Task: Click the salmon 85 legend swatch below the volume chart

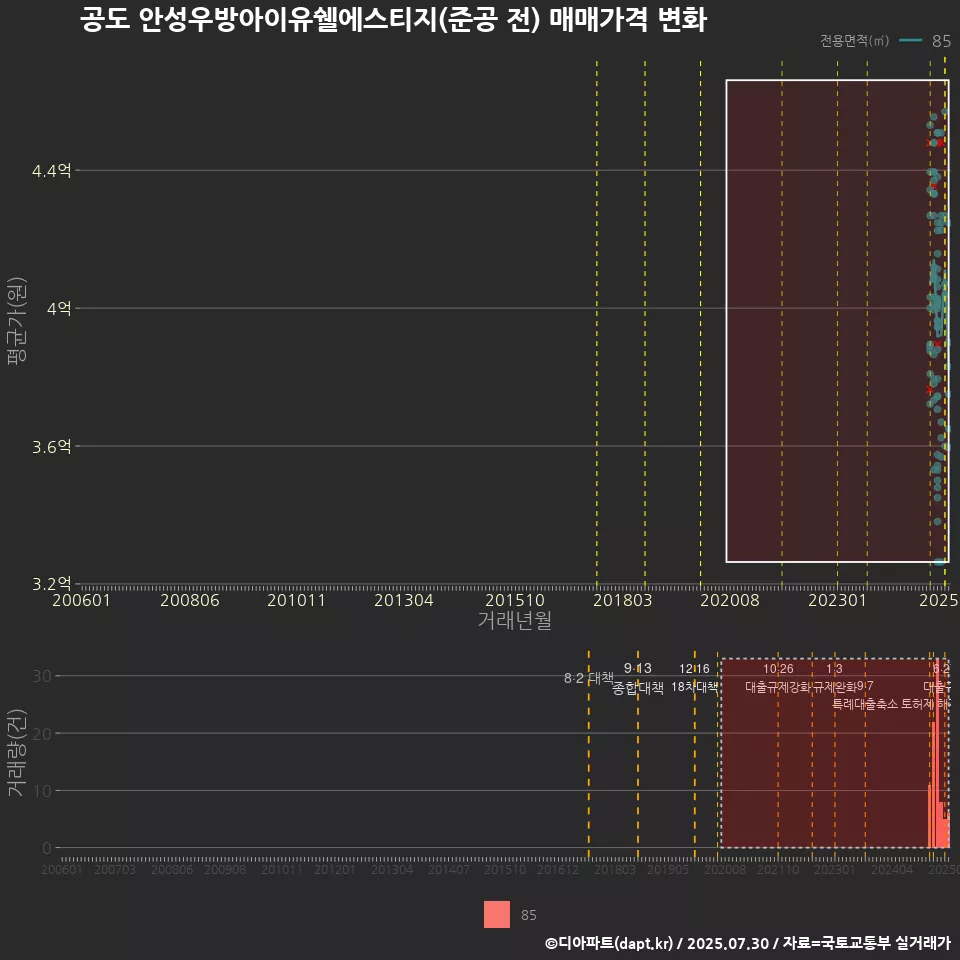Action: tap(497, 914)
